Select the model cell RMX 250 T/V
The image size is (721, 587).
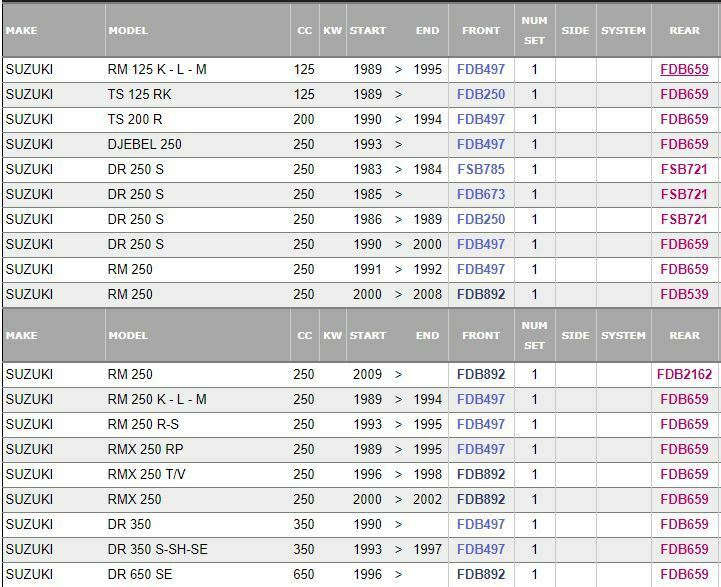146,474
